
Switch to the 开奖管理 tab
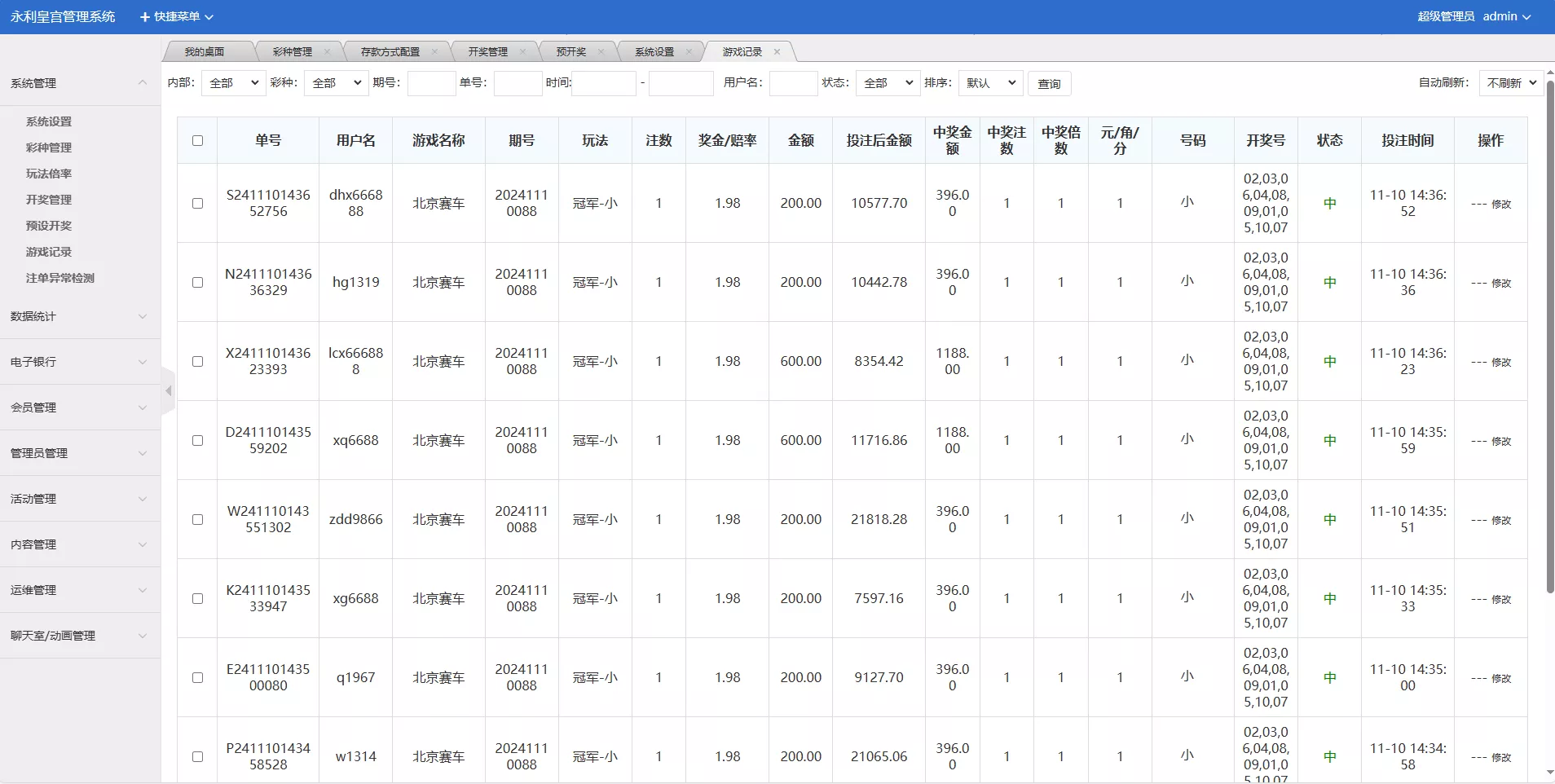487,51
